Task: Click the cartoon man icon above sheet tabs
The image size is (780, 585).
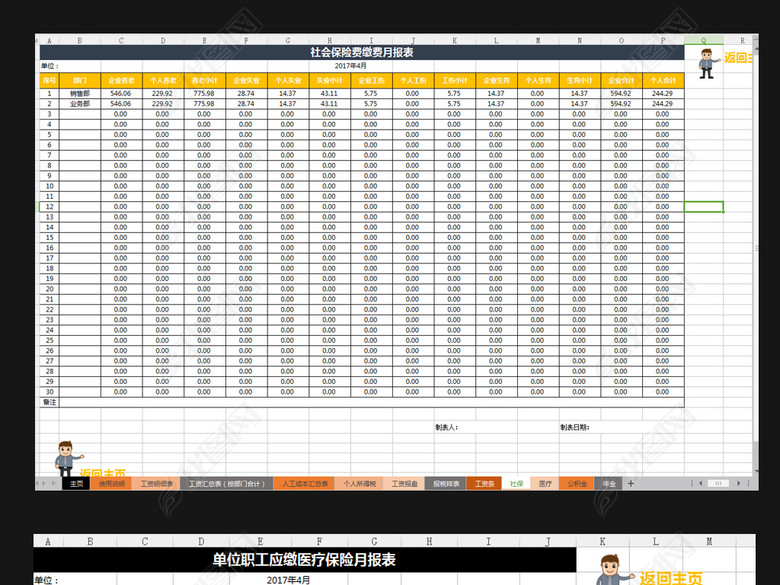Action: coord(66,457)
